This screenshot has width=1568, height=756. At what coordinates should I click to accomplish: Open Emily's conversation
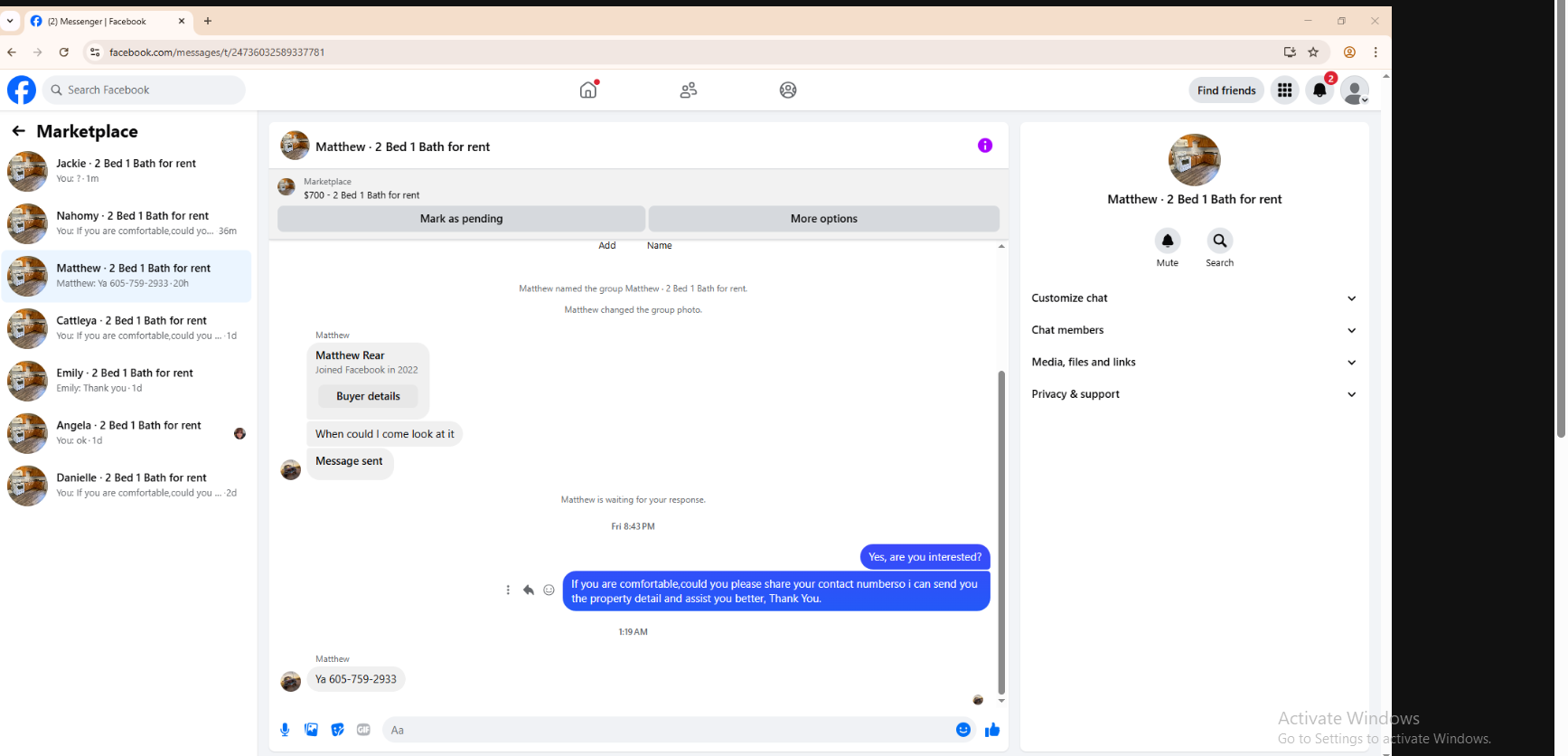coord(127,381)
